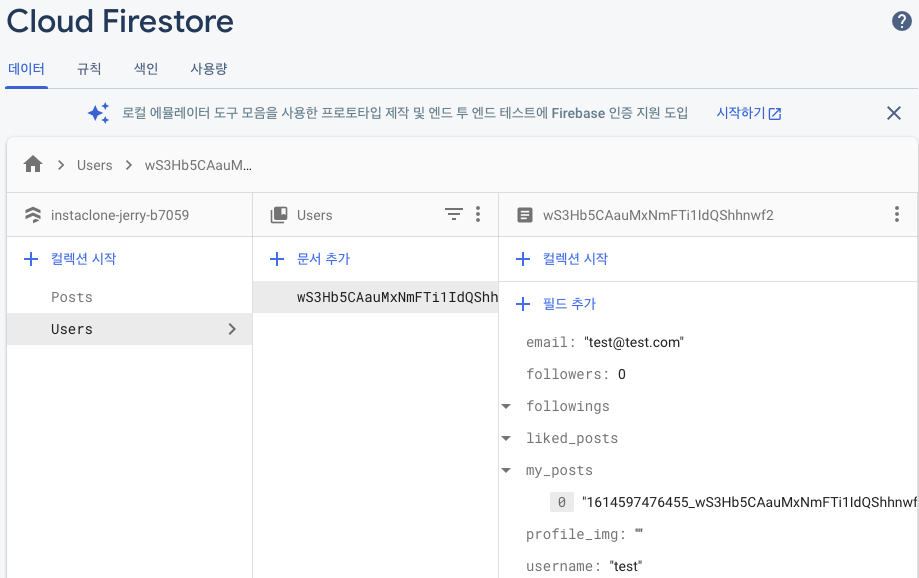Select my_posts item index 0 badge

pyautogui.click(x=561, y=502)
